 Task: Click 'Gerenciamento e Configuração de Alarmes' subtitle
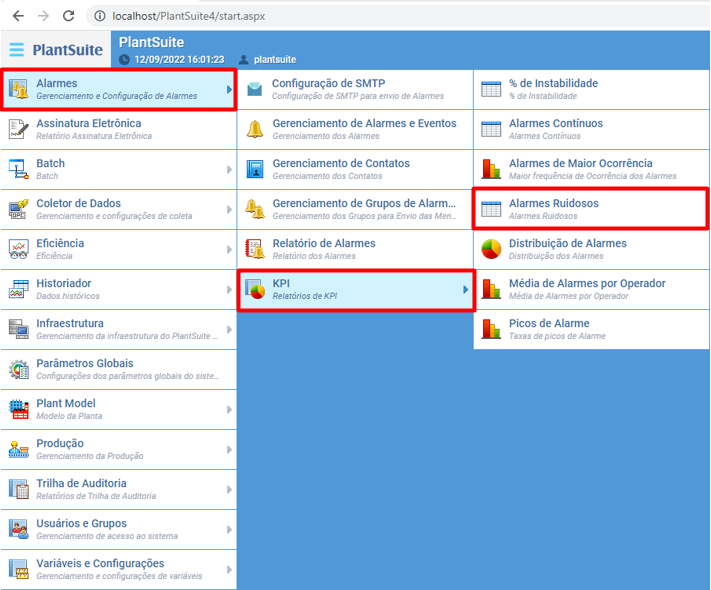(x=117, y=96)
